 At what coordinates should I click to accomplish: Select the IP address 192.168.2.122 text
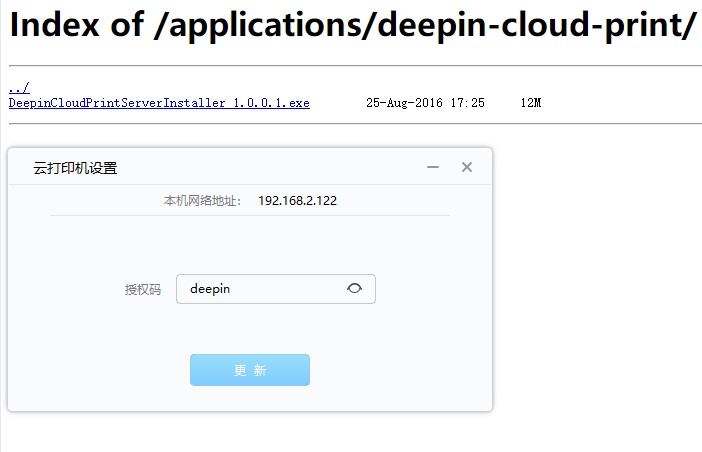point(297,200)
